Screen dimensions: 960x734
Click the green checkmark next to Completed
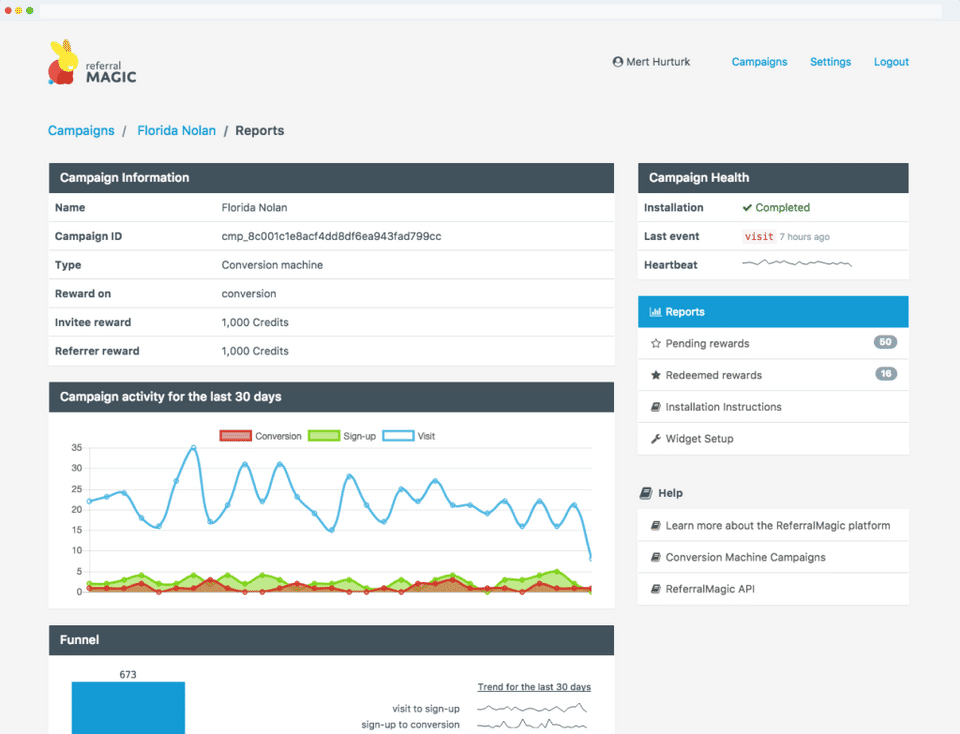point(747,208)
